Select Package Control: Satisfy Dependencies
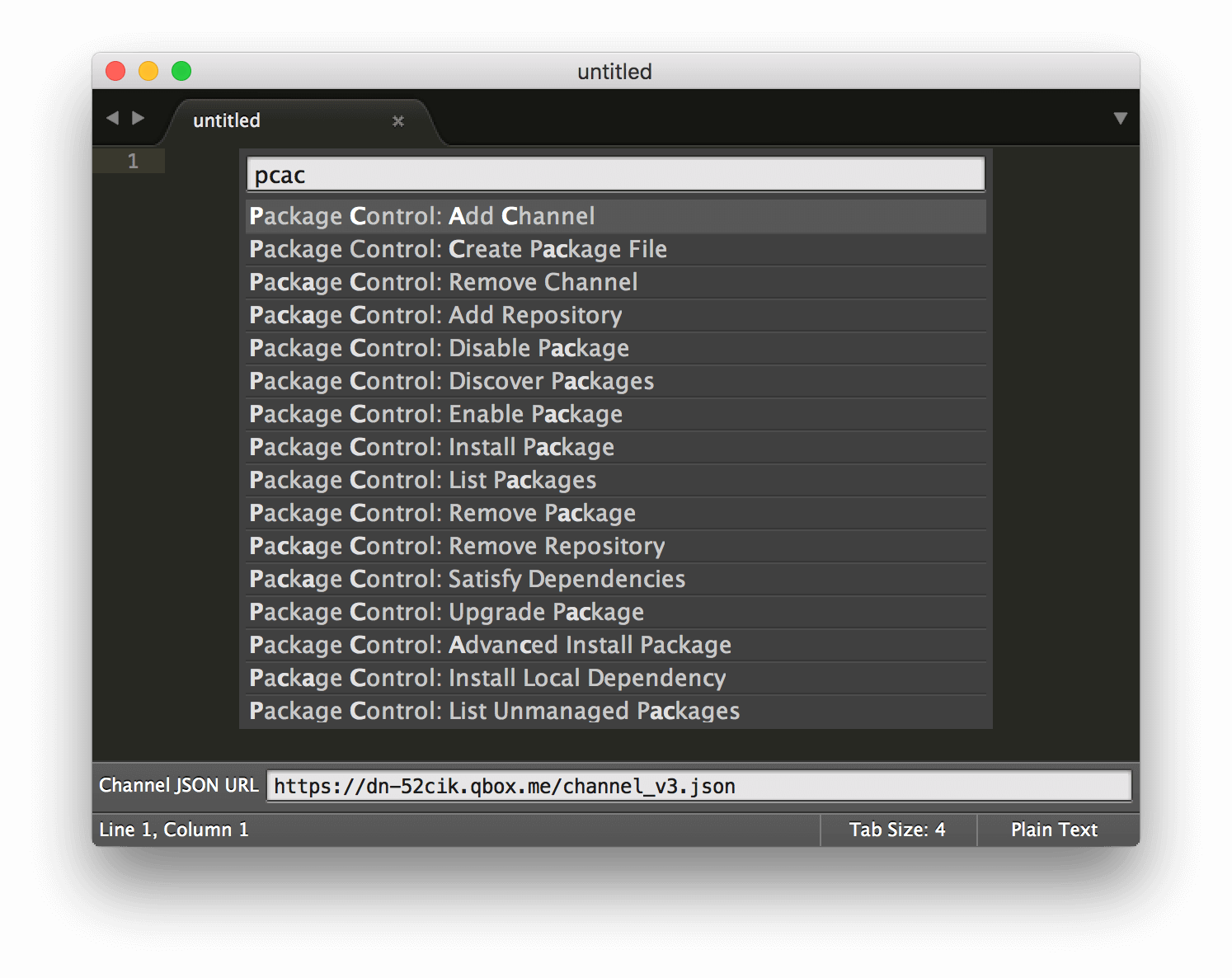The width and height of the screenshot is (1232, 978). [x=616, y=579]
